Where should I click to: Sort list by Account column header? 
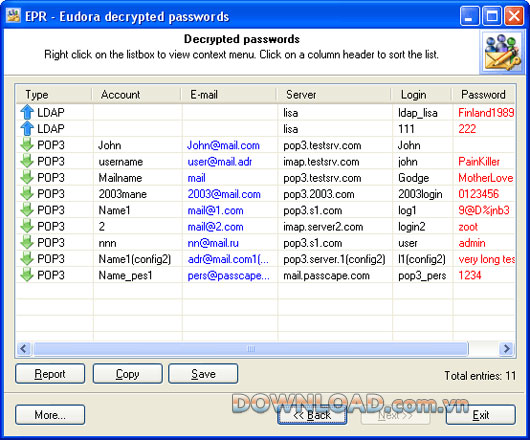(136, 95)
